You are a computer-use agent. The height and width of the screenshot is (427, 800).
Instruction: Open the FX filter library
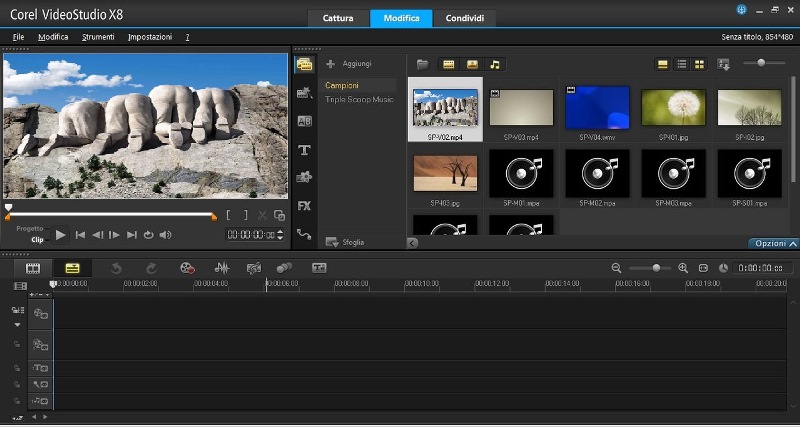point(304,206)
